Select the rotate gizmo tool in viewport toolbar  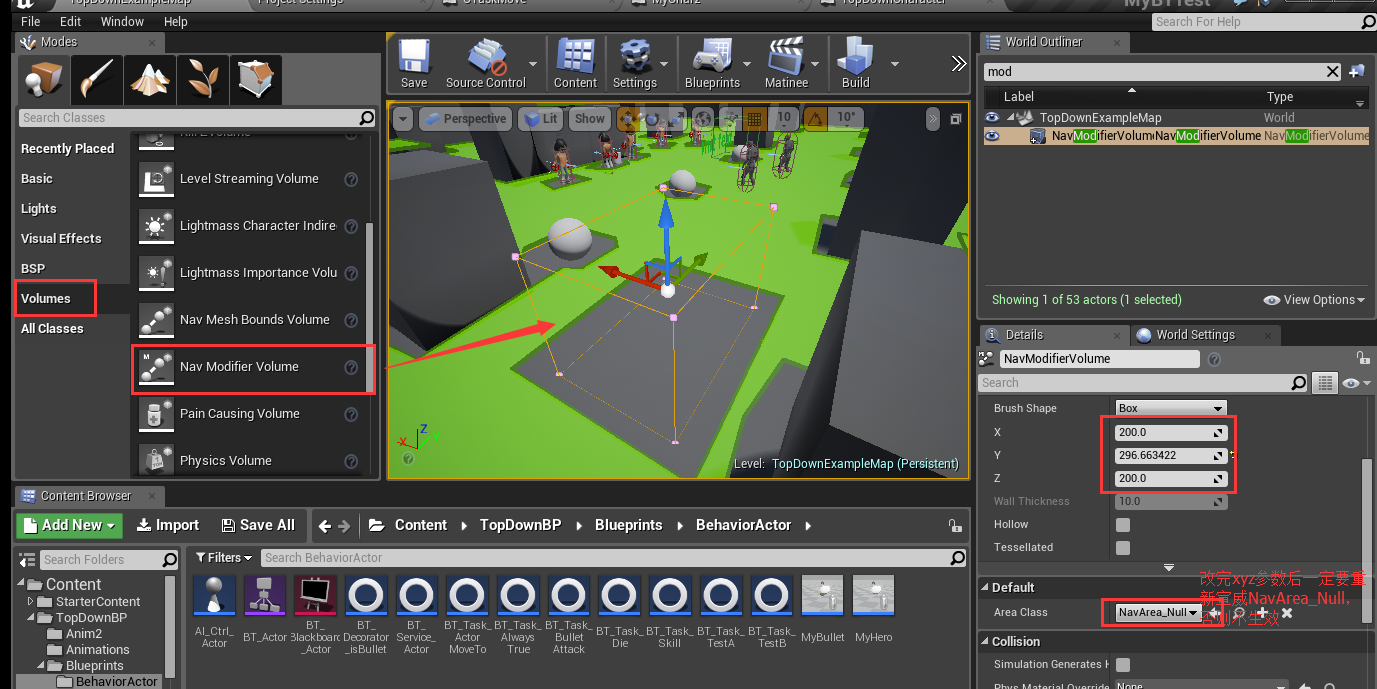click(x=652, y=118)
